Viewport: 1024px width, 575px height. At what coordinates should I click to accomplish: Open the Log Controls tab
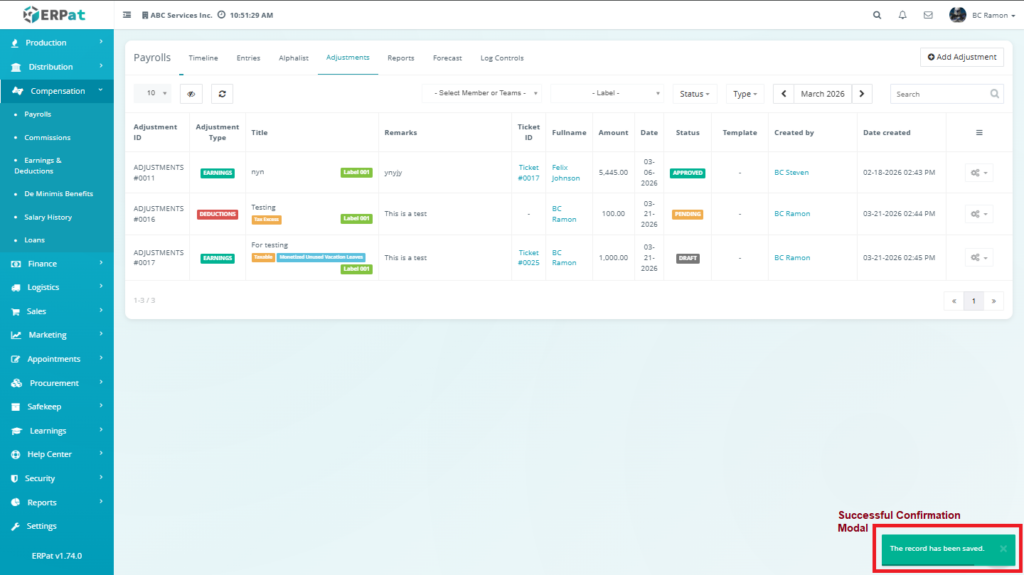point(502,58)
